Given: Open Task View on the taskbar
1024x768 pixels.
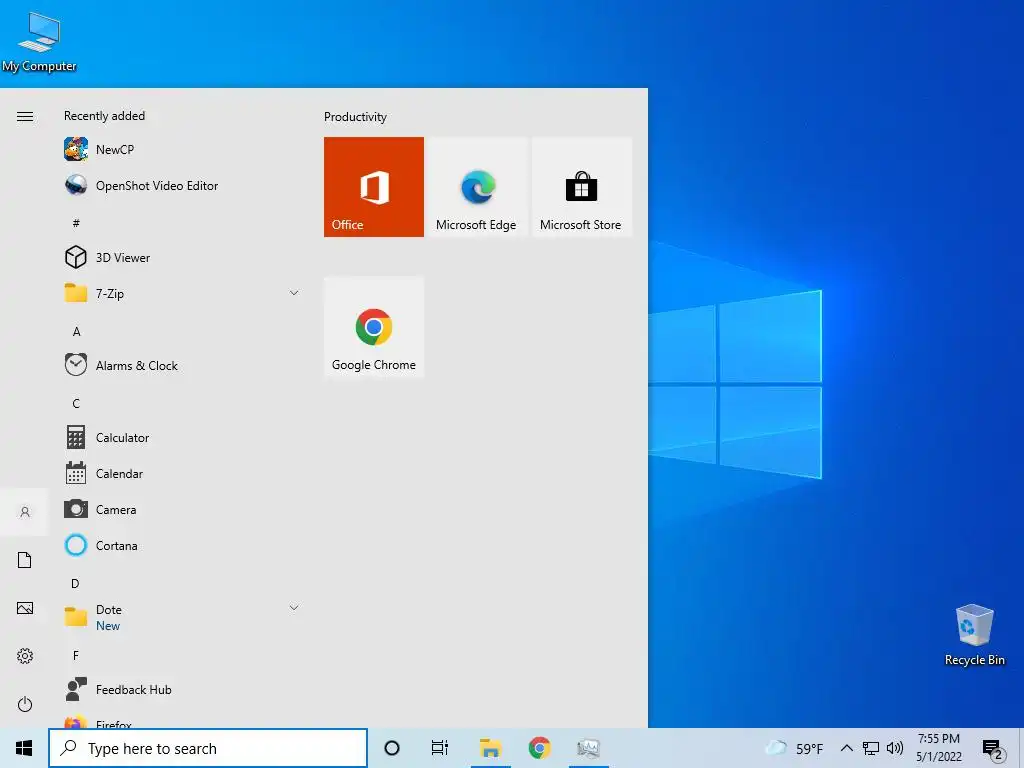Looking at the screenshot, I should 440,748.
